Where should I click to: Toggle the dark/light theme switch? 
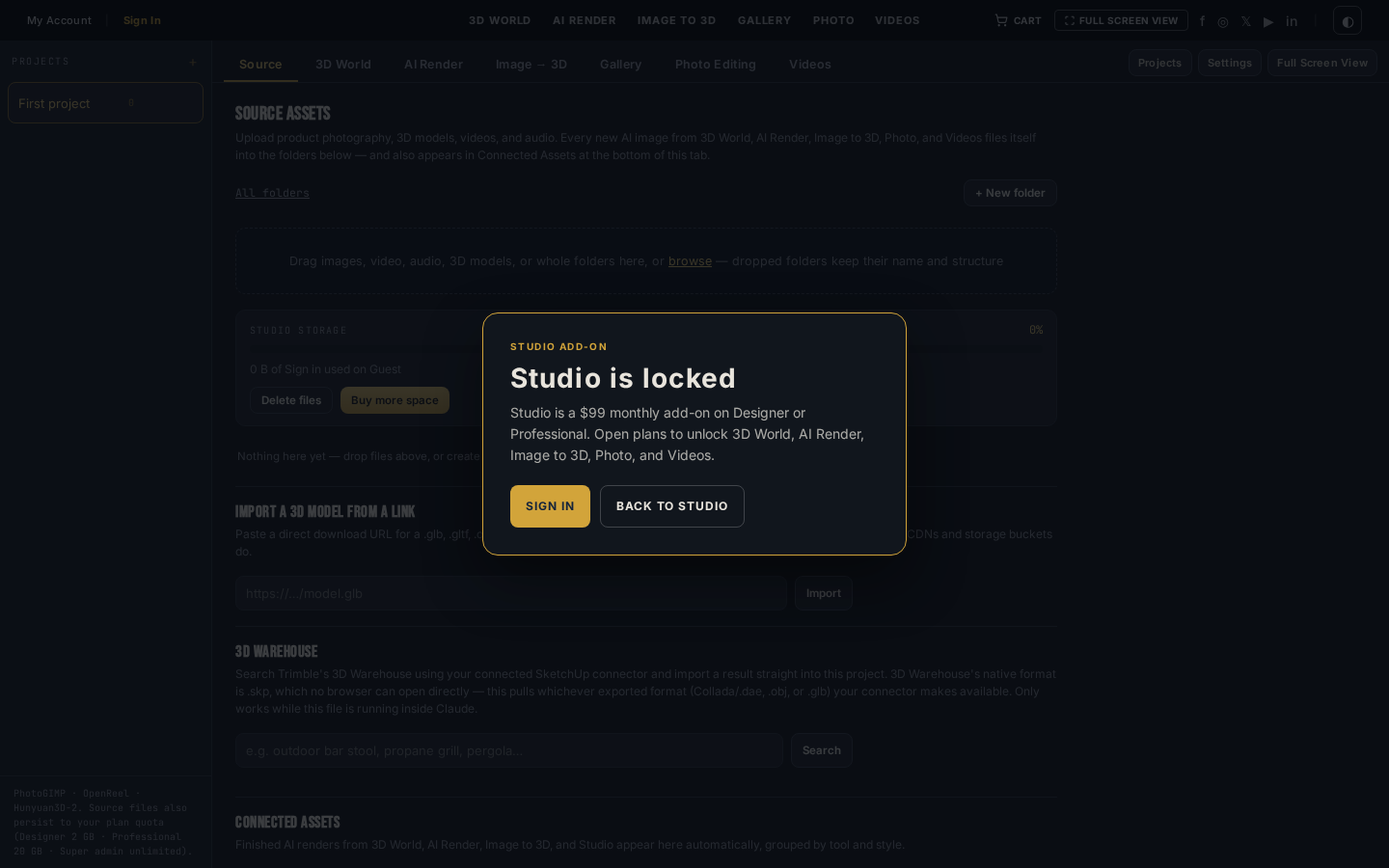click(x=1348, y=20)
